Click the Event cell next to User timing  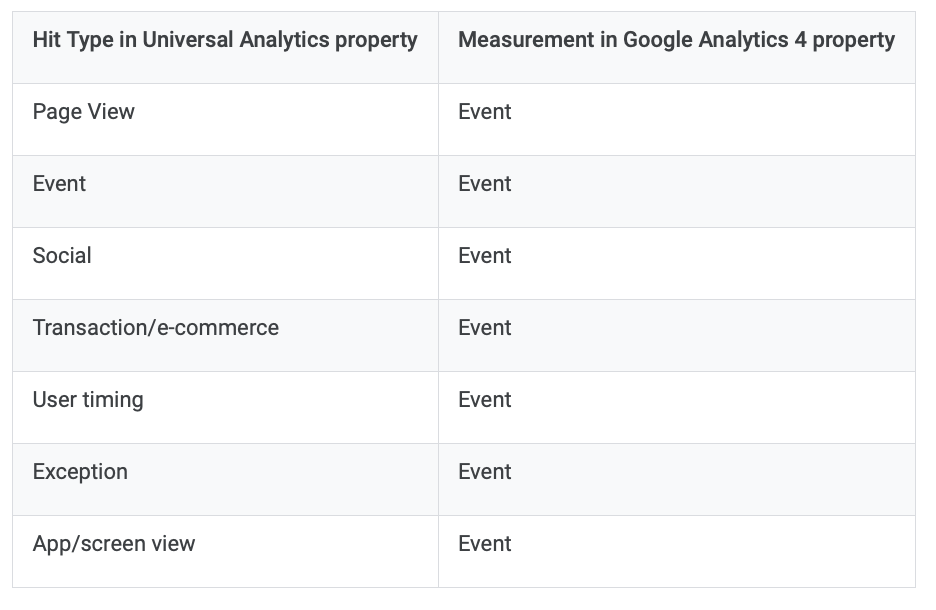point(676,408)
